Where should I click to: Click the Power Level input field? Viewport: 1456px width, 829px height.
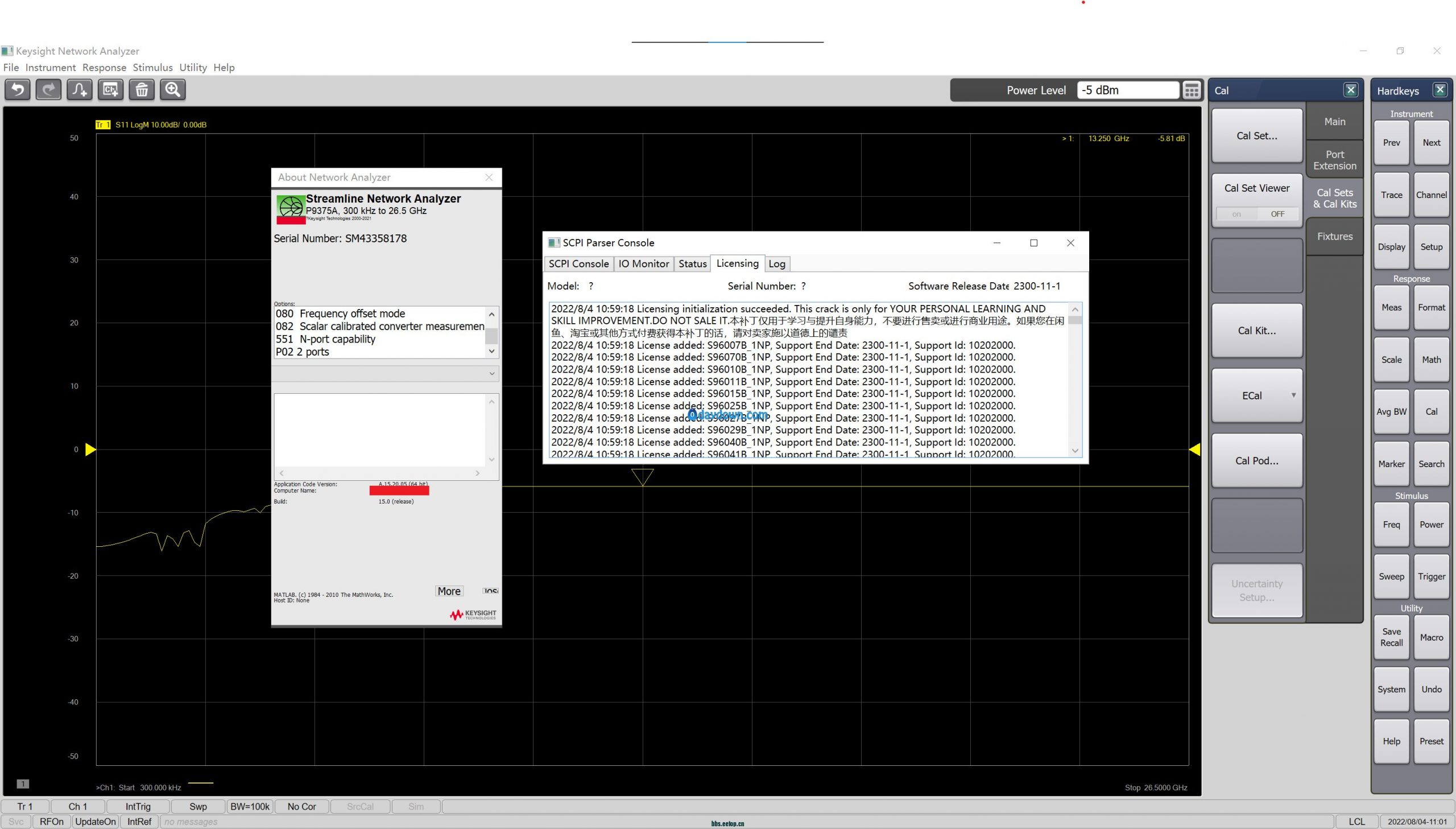click(x=1128, y=90)
